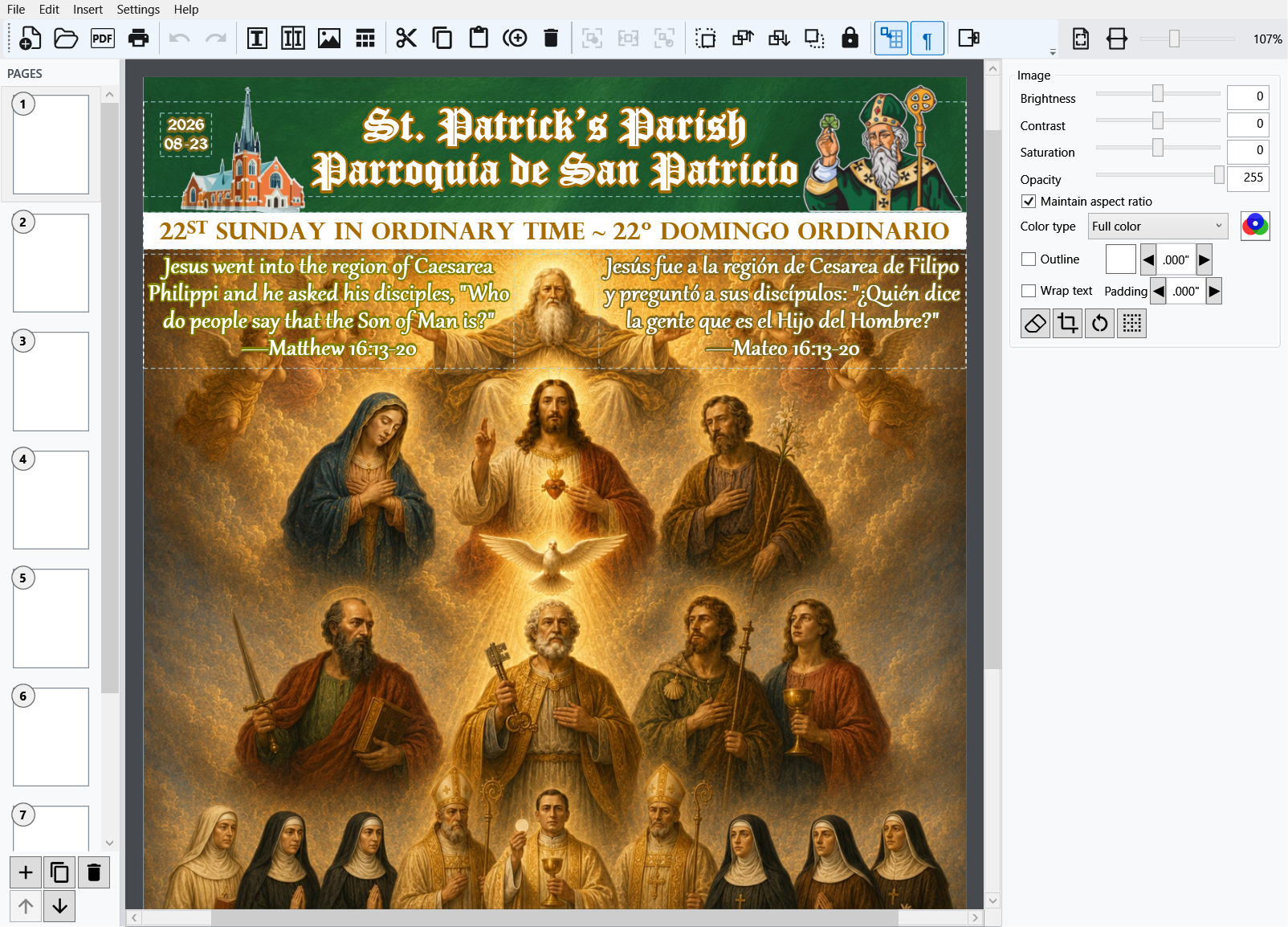The height and width of the screenshot is (927, 1288).
Task: Delete the selected object via toolbar trash
Action: (x=551, y=38)
